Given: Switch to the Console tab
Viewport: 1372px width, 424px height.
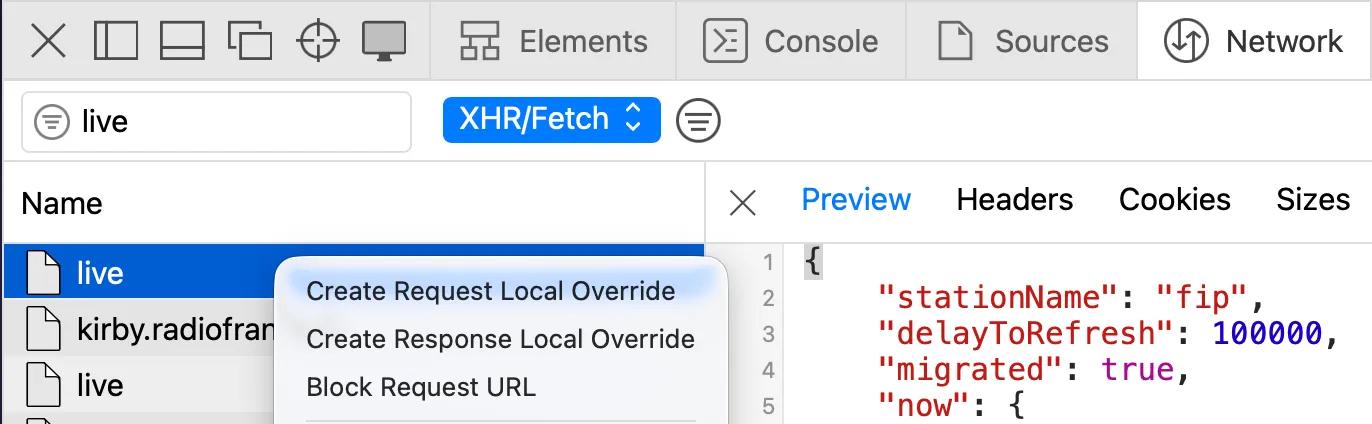Looking at the screenshot, I should pos(791,41).
